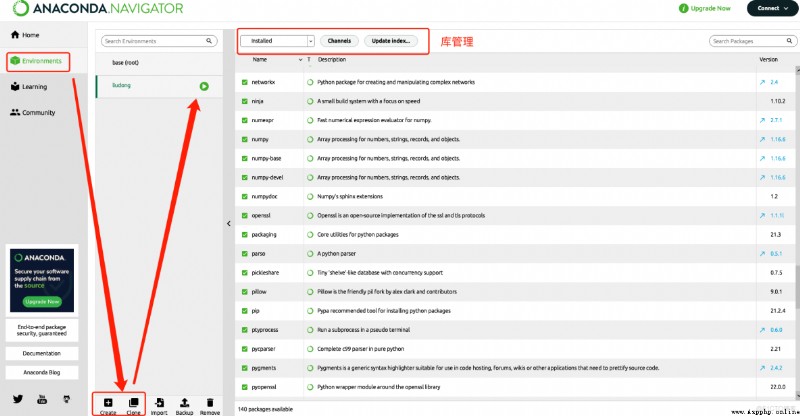Click the upgrade arrow for numexpr version
800x416 pixels.
762,120
